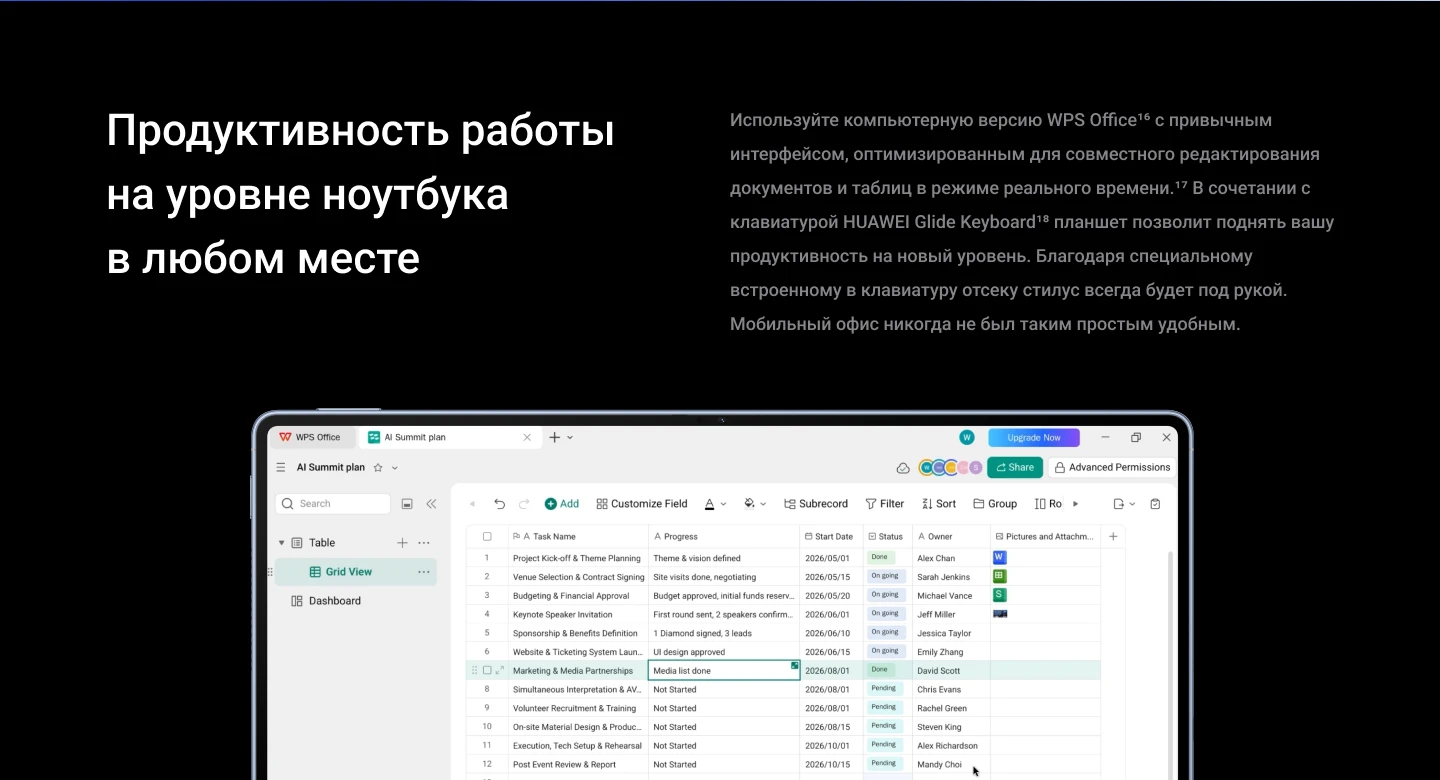The image size is (1440, 780).
Task: Open Dashboard in the sidebar
Action: pyautogui.click(x=326, y=601)
